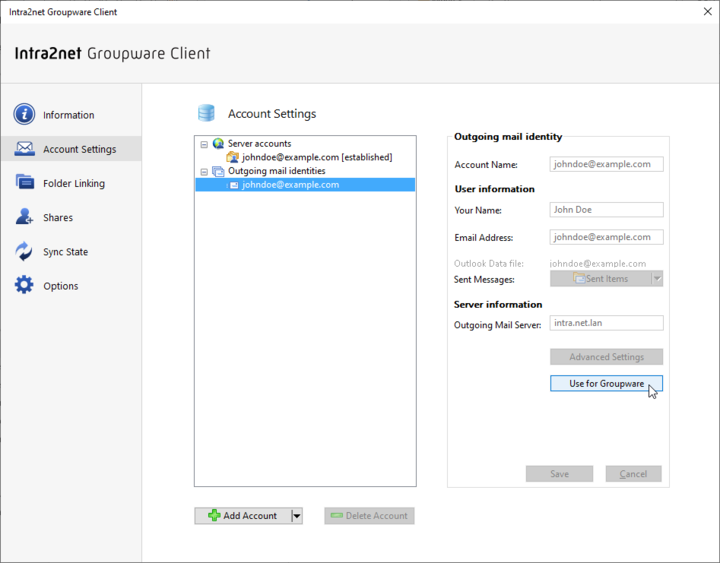Open the Add Account dropdown arrow
The width and height of the screenshot is (720, 563).
tap(297, 516)
